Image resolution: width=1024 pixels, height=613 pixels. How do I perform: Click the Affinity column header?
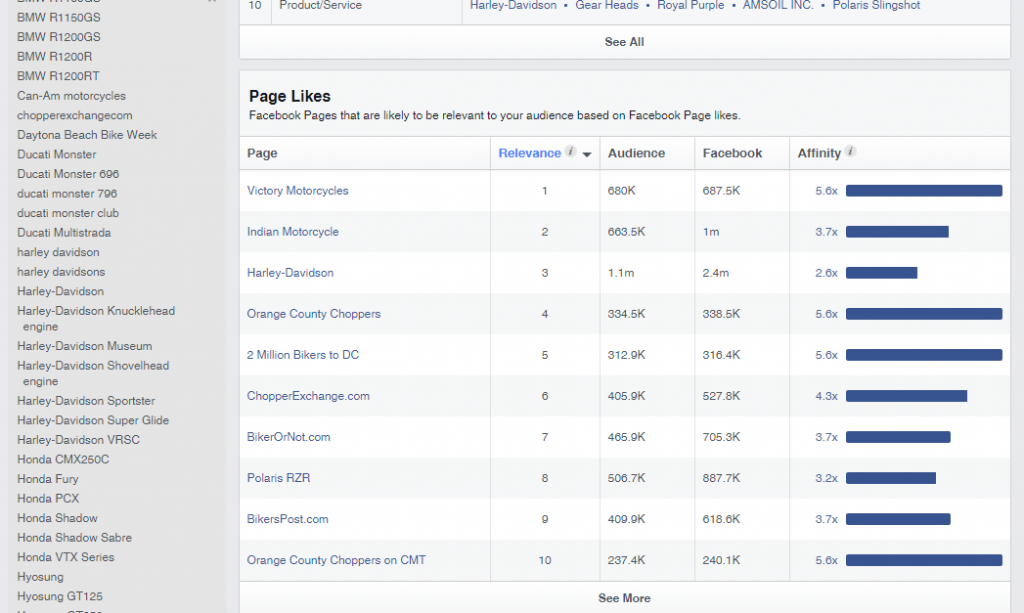[x=819, y=153]
